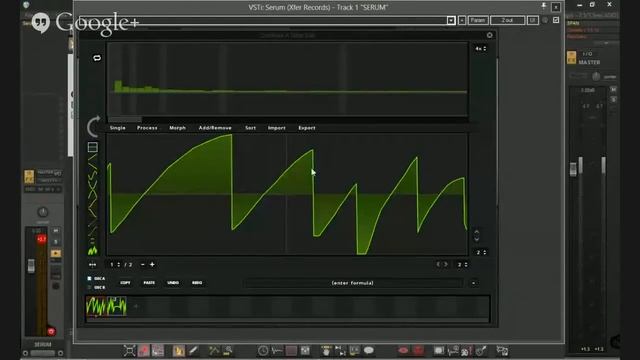
Task: Arm the SERUM track with the red record button
Action: (51, 331)
